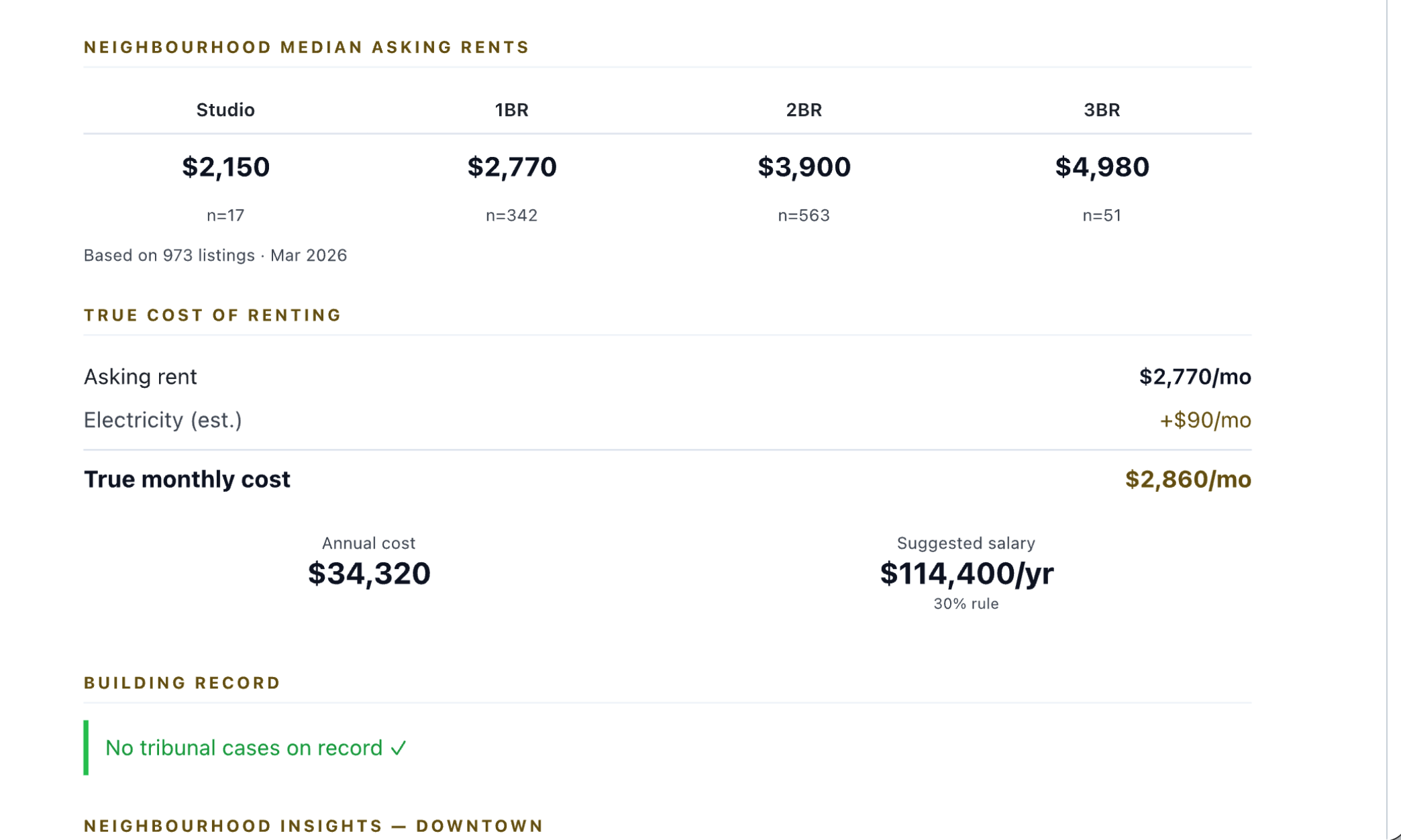Screen dimensions: 1401x840
Task: Select the 3BR column header
Action: pos(1102,110)
